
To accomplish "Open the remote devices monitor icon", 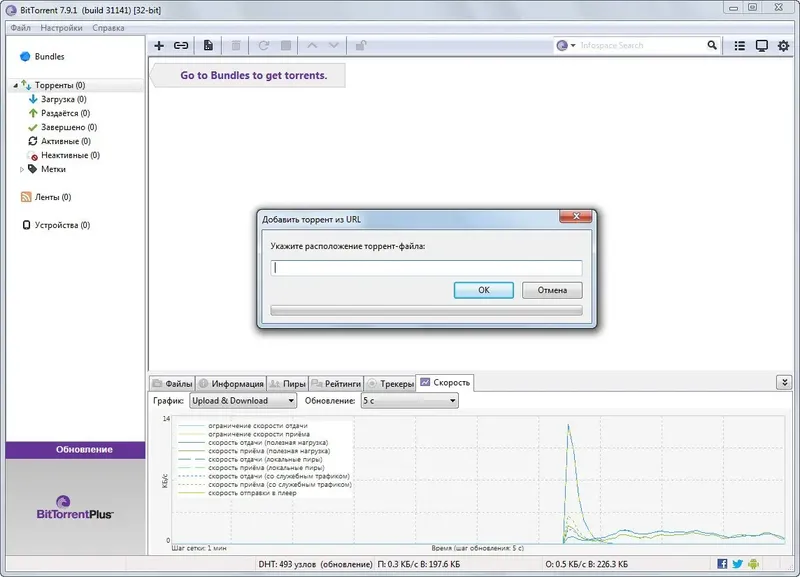I will point(761,45).
